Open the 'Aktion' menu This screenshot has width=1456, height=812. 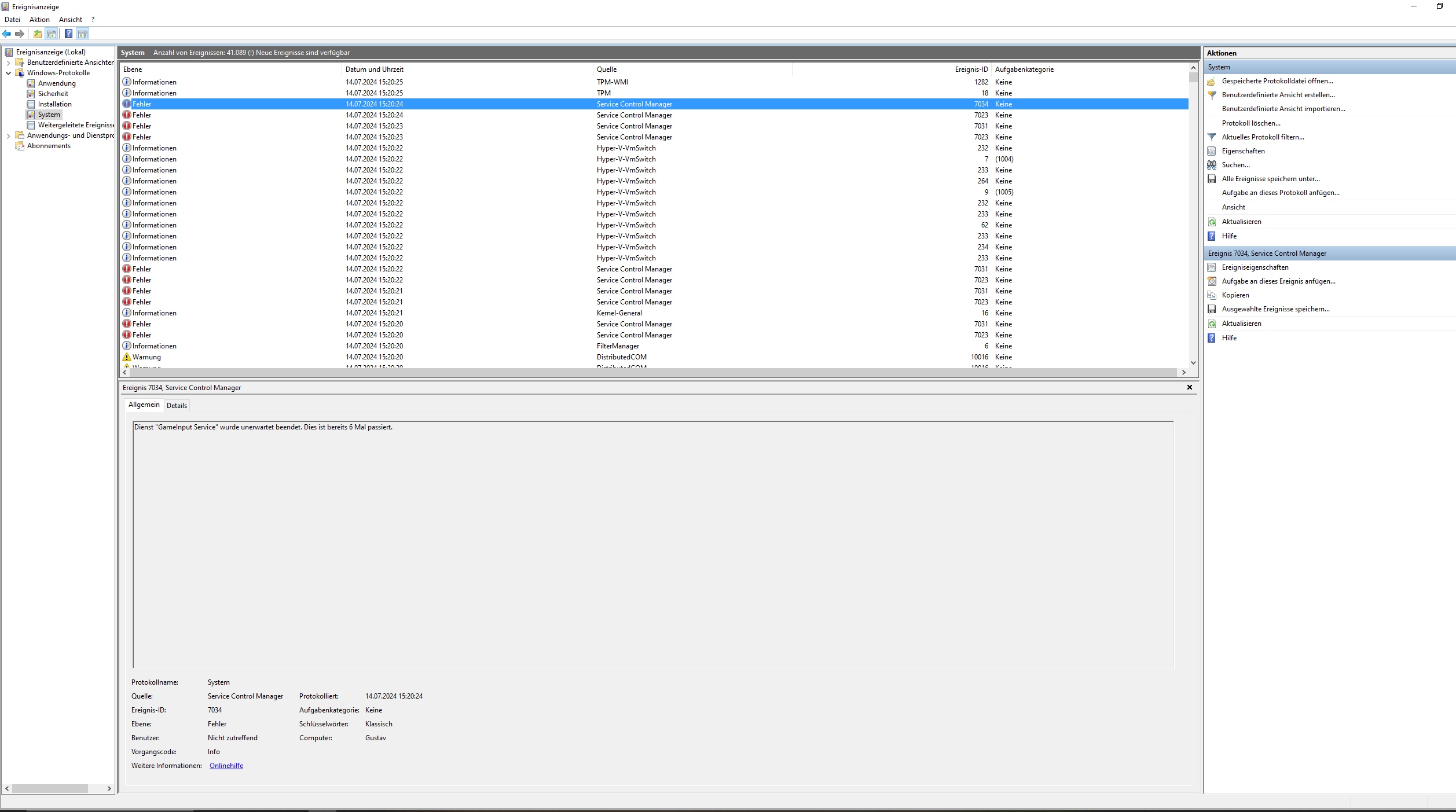tap(39, 20)
